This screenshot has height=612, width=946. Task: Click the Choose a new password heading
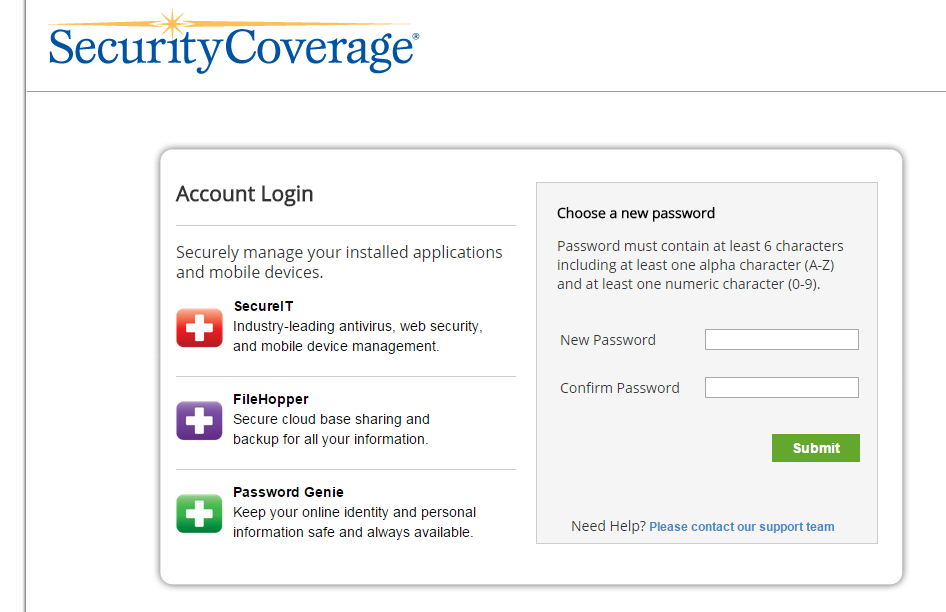click(636, 213)
